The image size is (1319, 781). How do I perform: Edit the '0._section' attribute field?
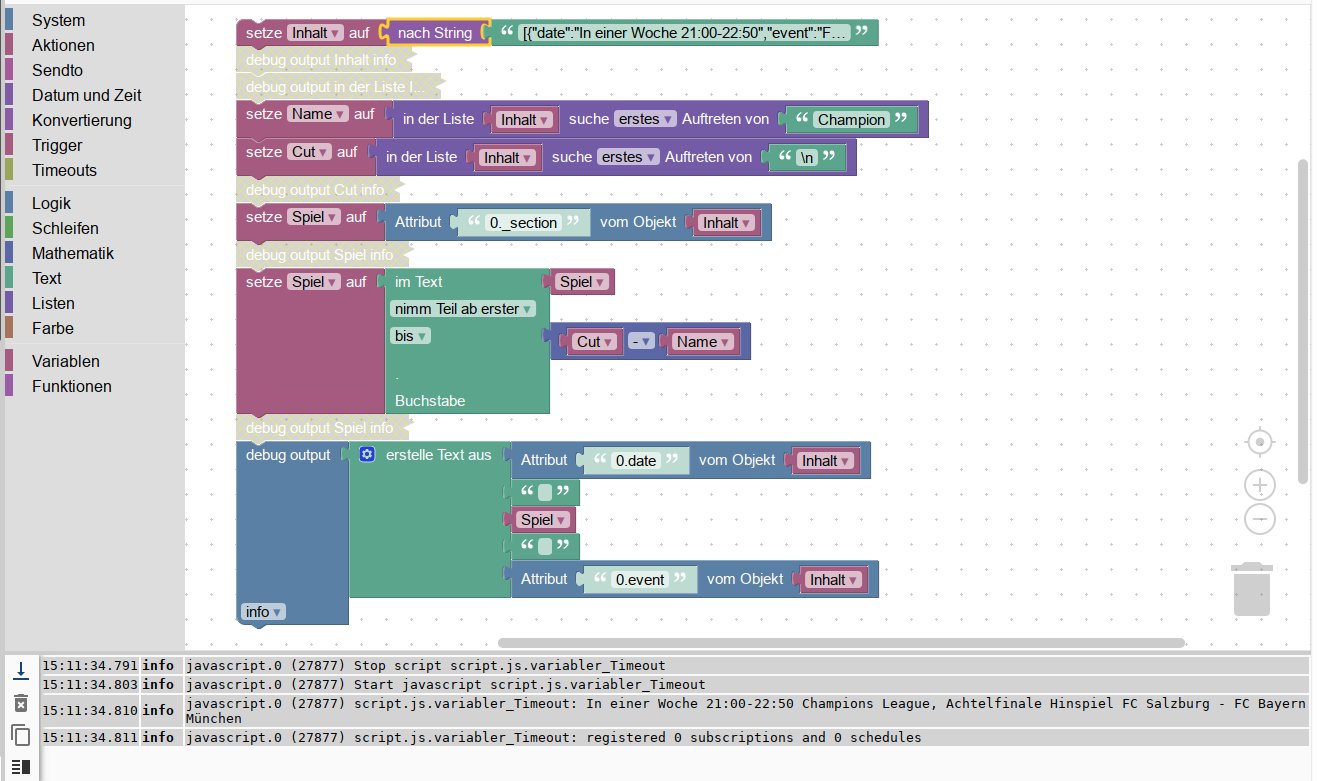tap(522, 223)
